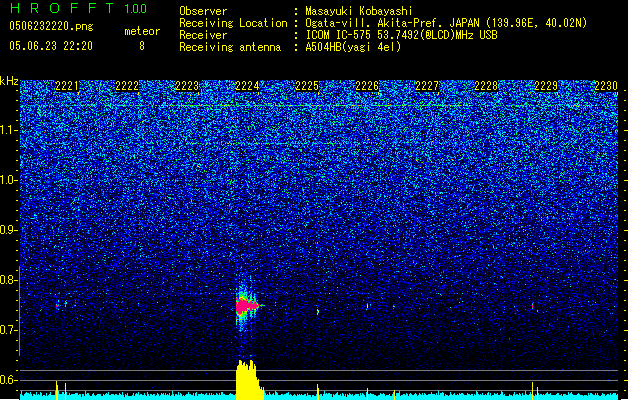Click the 0.6 kHz axis tick label
629x400 pixels.
[x=9, y=380]
